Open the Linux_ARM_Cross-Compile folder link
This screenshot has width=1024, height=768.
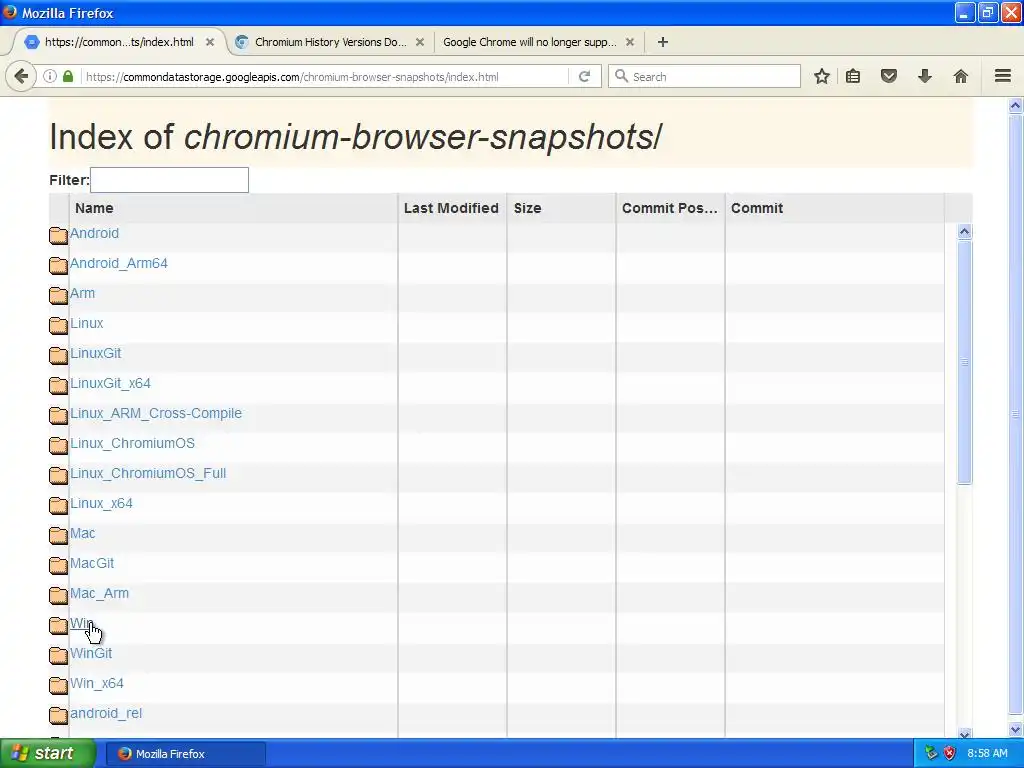pyautogui.click(x=155, y=413)
